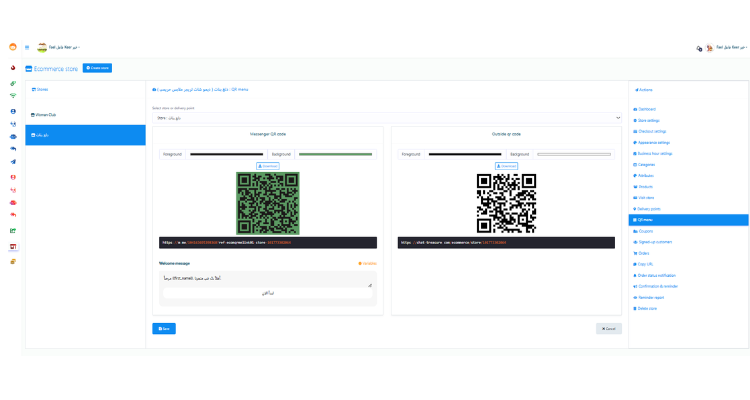The height and width of the screenshot is (400, 750).
Task: Click the home icon in breadcrumb
Action: pos(154,90)
